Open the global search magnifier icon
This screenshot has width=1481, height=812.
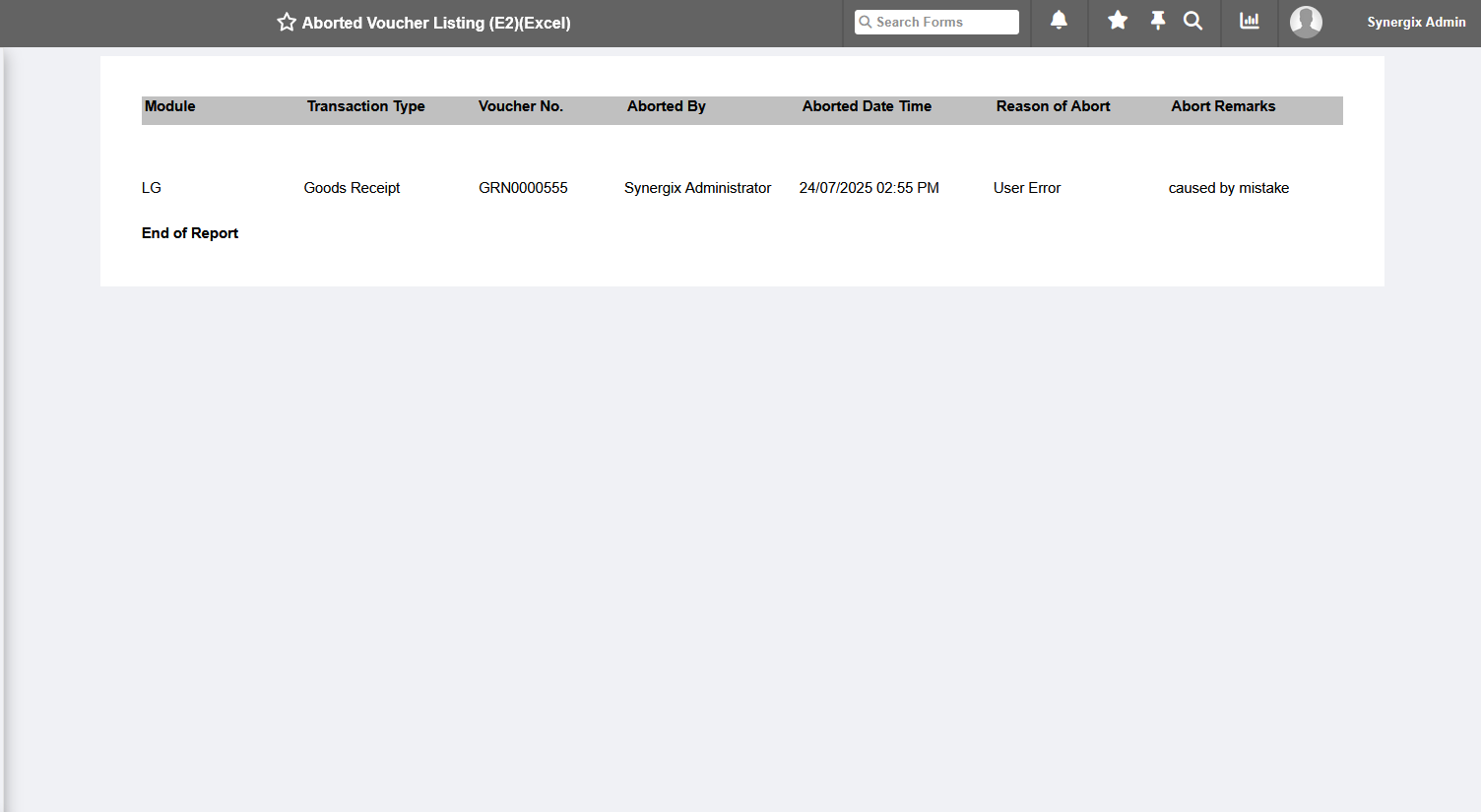point(1192,22)
